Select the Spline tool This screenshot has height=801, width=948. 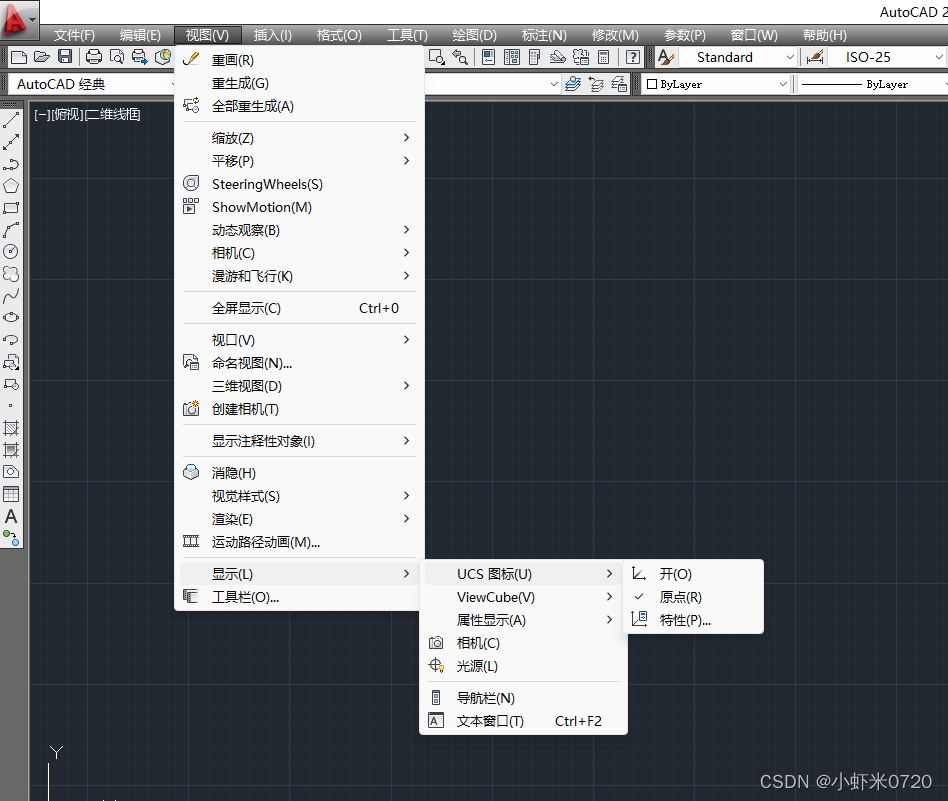(x=11, y=296)
